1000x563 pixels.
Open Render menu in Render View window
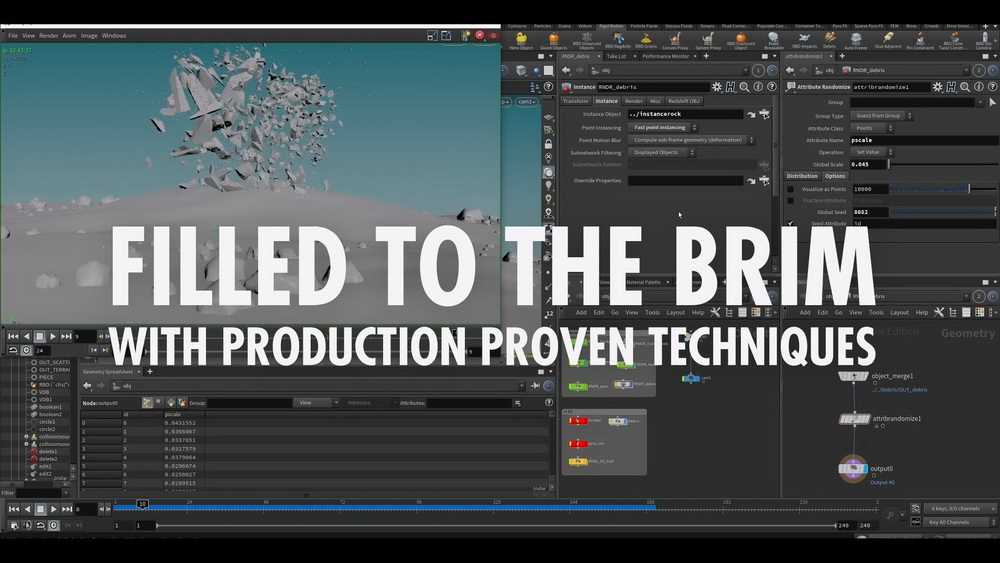point(48,36)
